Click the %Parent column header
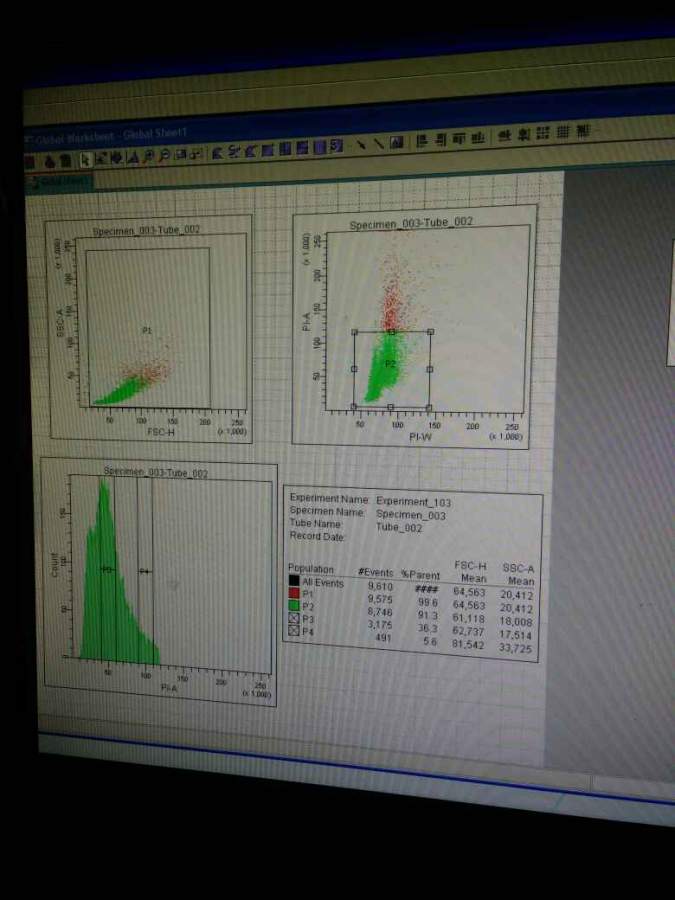Viewport: 675px width, 900px height. 420,575
